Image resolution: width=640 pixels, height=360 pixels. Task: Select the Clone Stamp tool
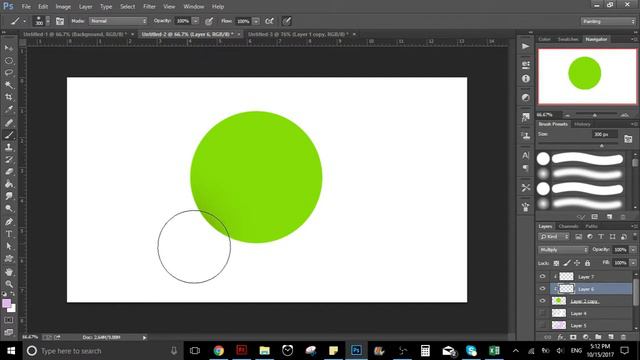click(x=9, y=147)
